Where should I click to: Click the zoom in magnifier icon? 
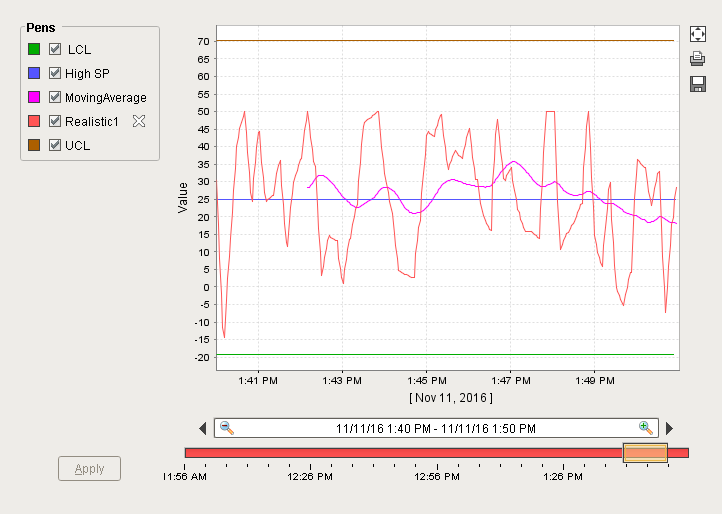(646, 428)
